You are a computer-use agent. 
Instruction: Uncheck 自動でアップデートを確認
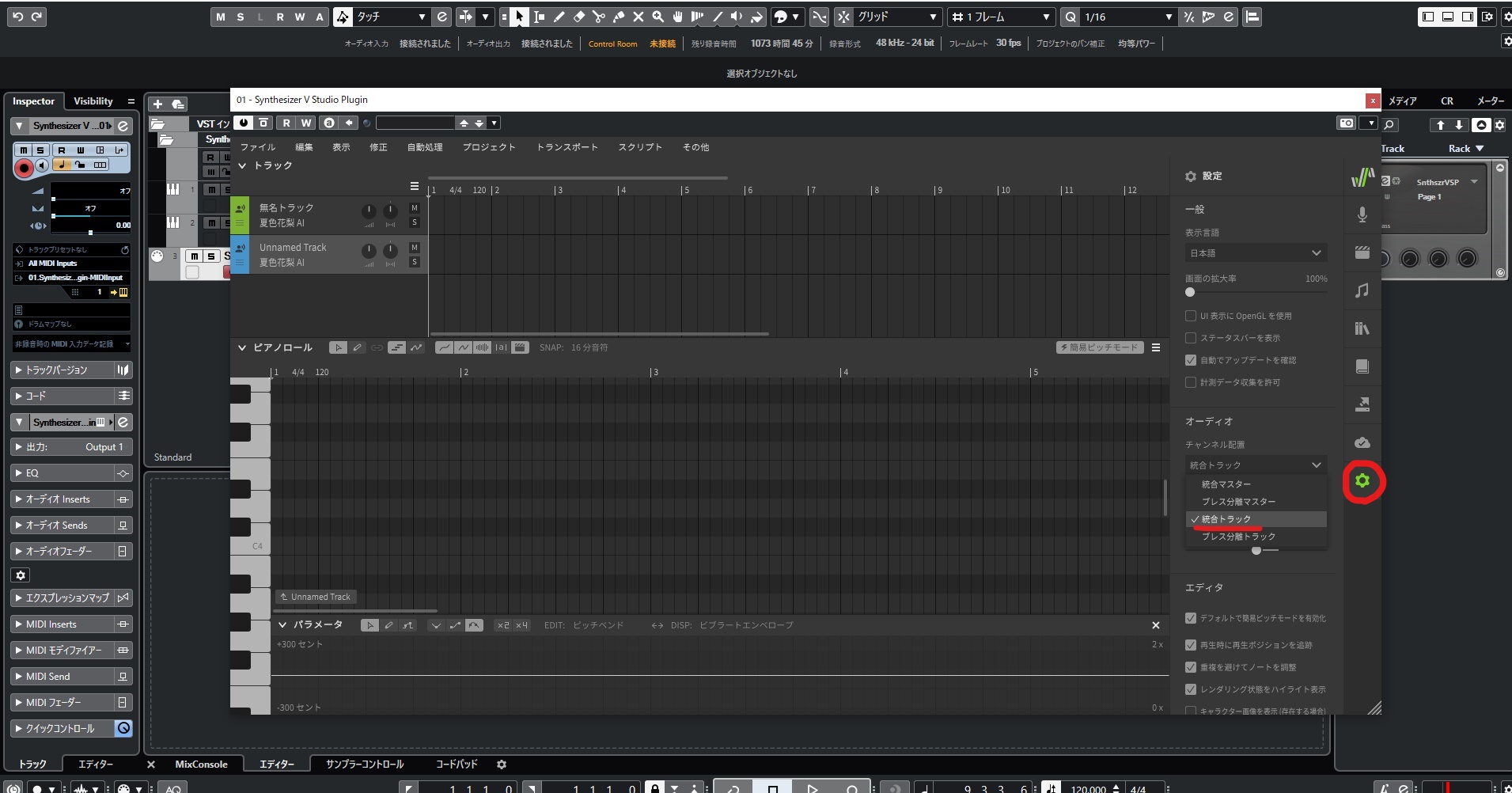pos(1191,360)
